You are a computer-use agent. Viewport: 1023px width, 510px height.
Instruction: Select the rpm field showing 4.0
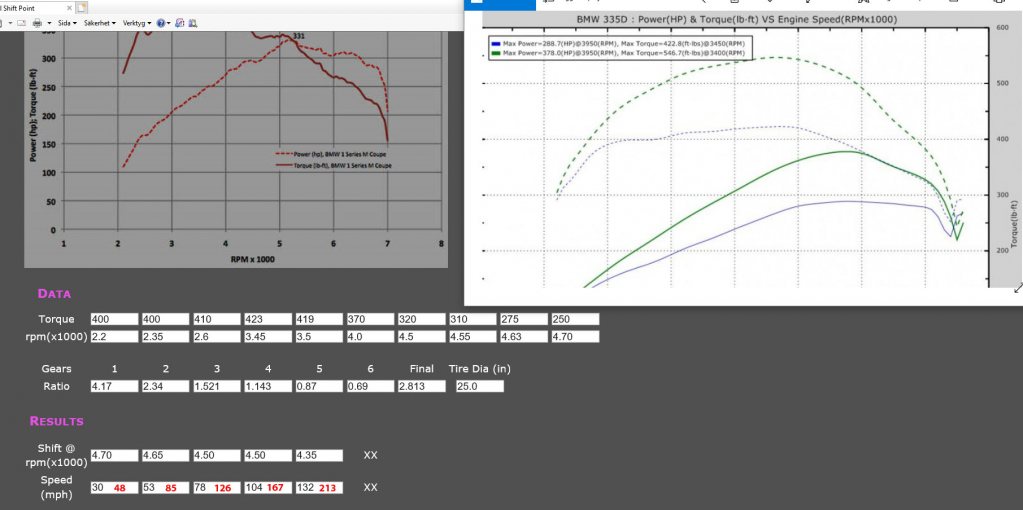(370, 337)
